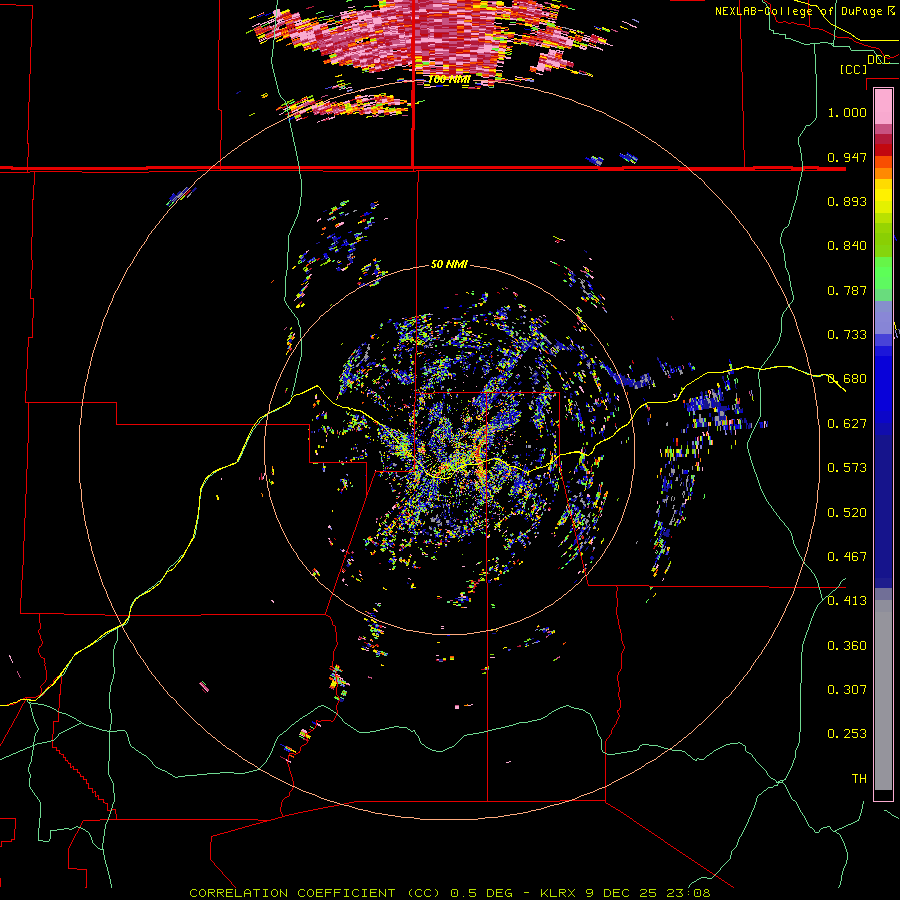Click the 0.840 legend value
This screenshot has height=900, width=900.
847,246
